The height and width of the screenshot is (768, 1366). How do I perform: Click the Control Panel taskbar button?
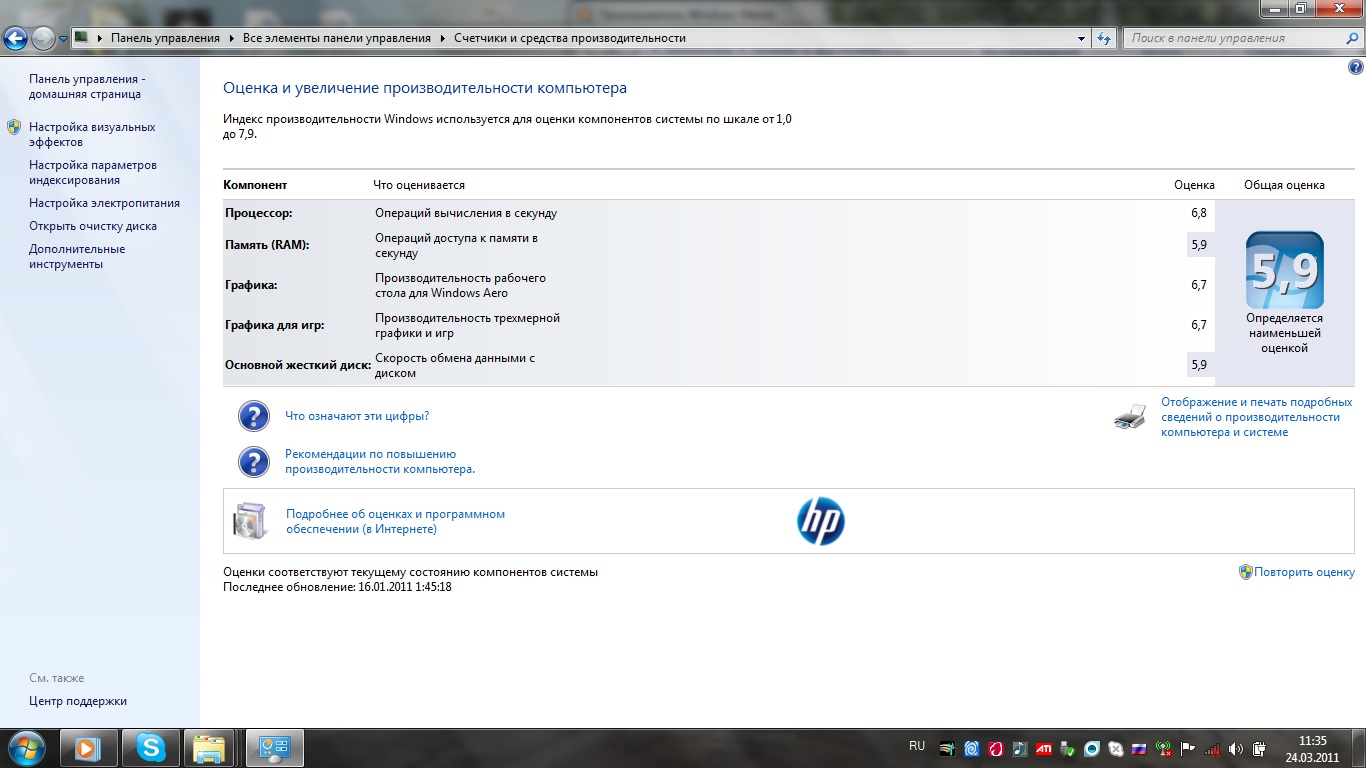[275, 747]
